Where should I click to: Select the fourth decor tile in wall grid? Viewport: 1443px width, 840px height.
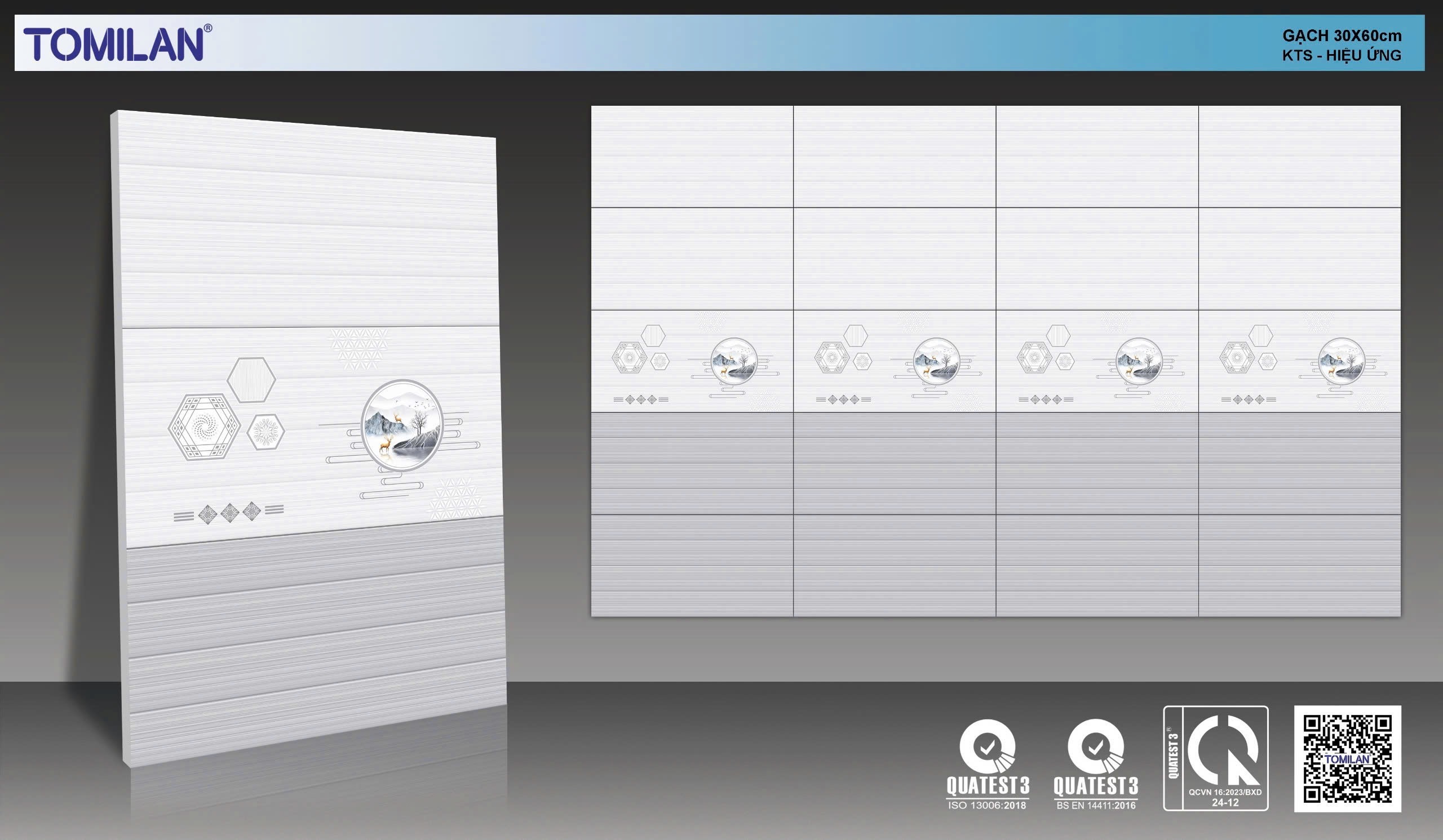pyautogui.click(x=1299, y=361)
